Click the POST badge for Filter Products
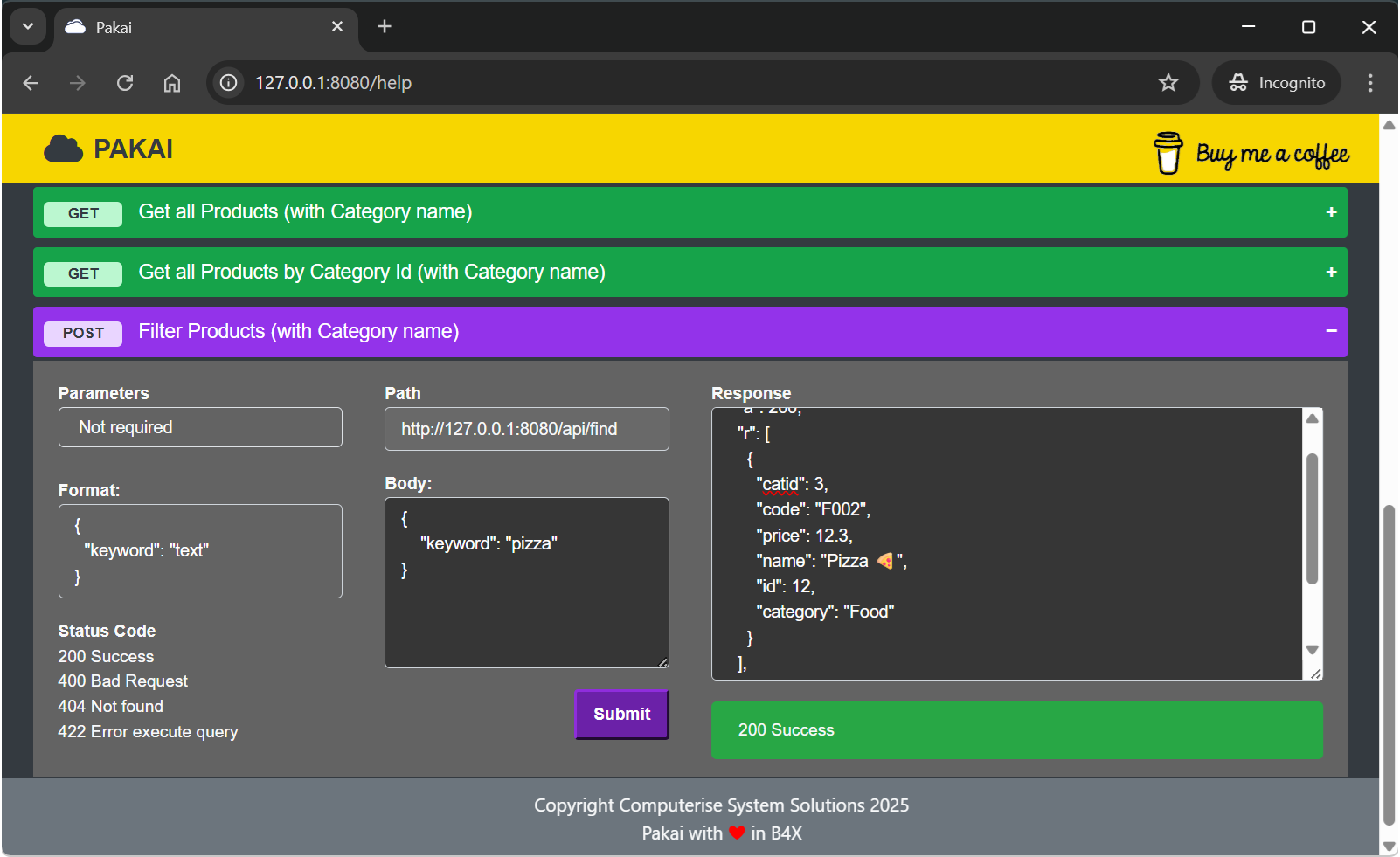Screen dimensions: 1400x857 [x=83, y=333]
